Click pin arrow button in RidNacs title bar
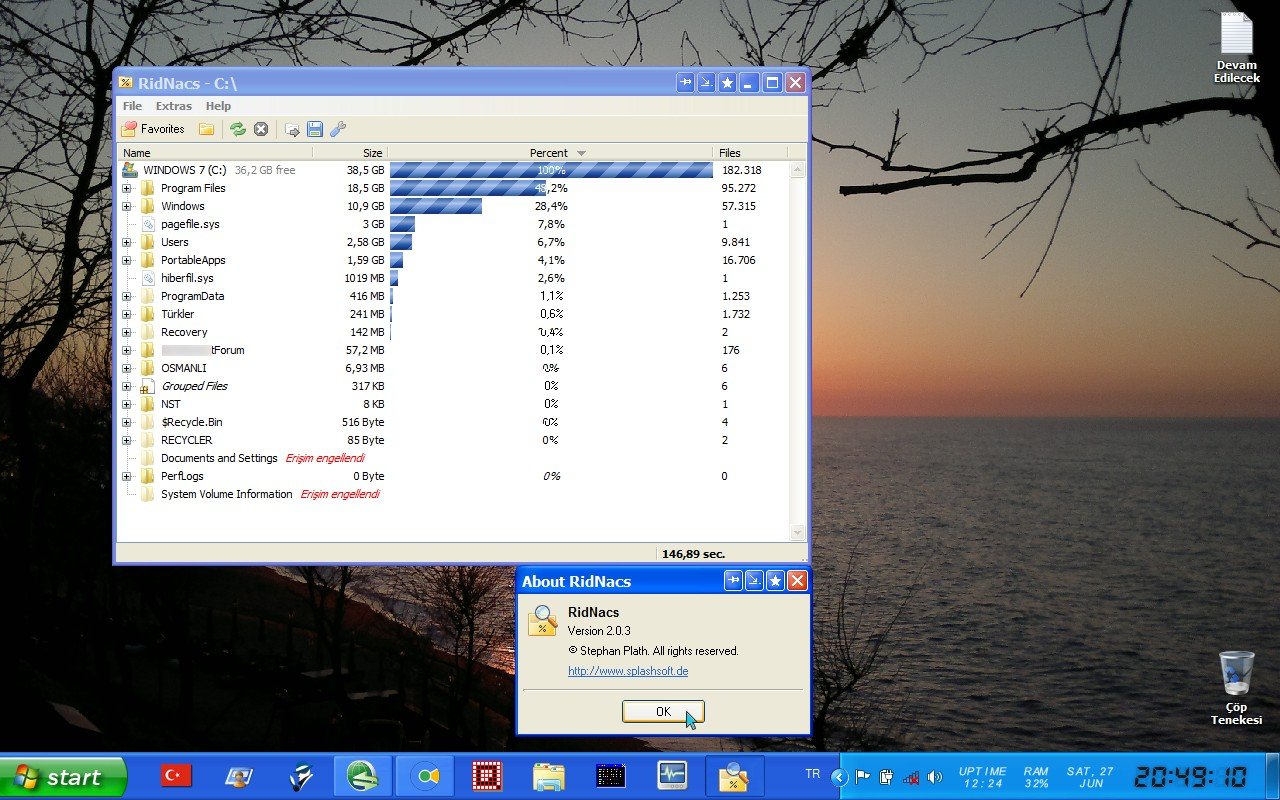1280x800 pixels. coord(685,83)
